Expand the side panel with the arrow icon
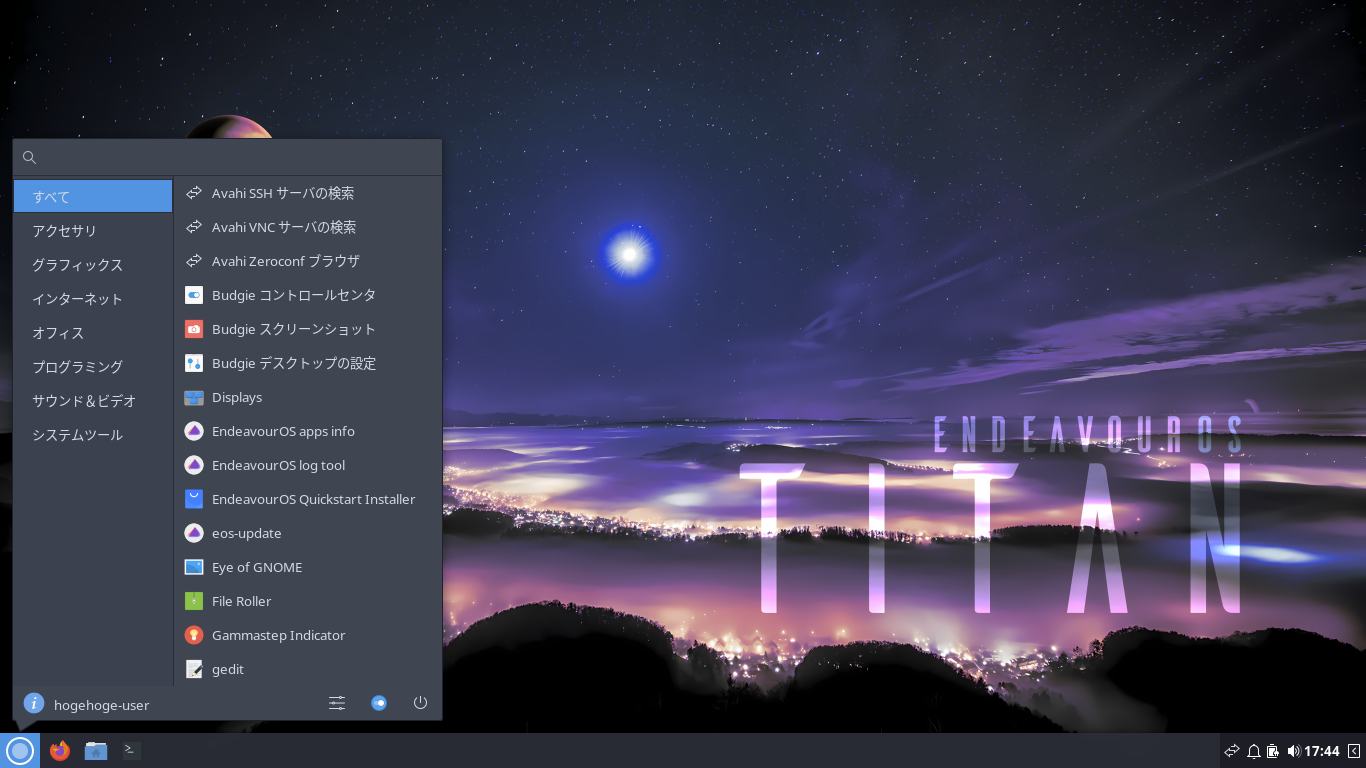 click(1354, 751)
